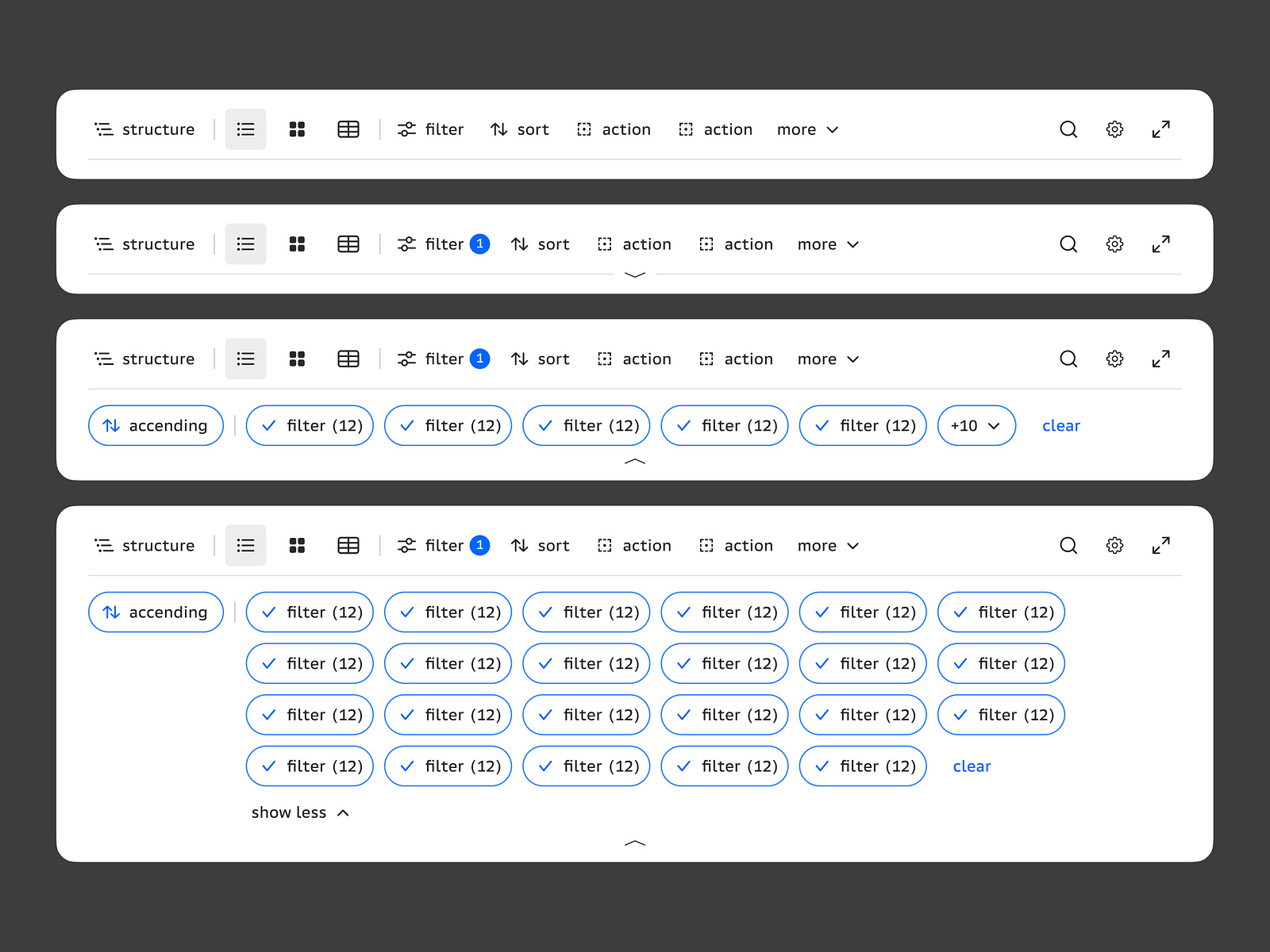Click the last filter (12) chip in bottom row
This screenshot has height=952, width=1270.
(x=862, y=766)
